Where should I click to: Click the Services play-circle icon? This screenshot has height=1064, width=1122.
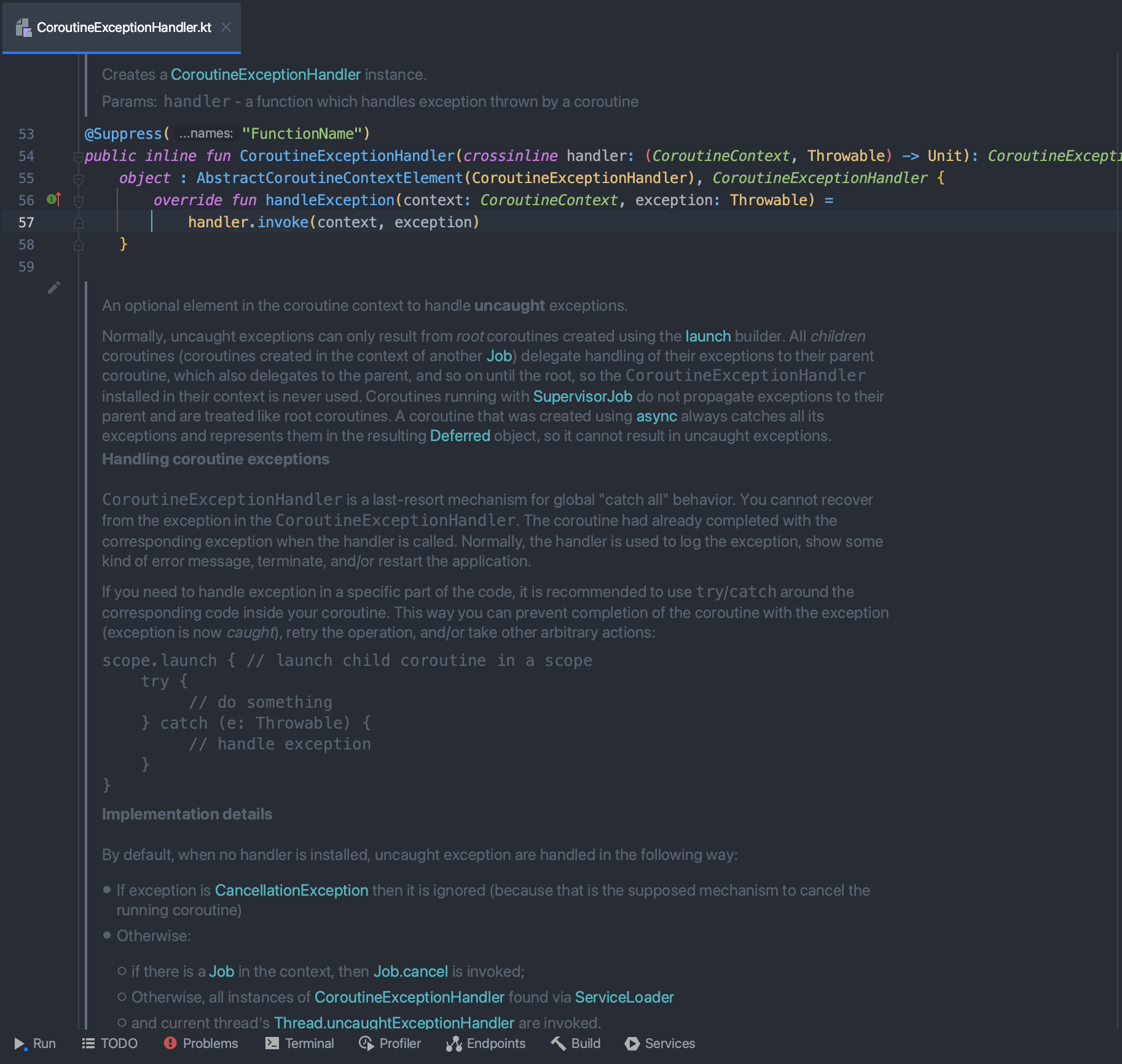tap(632, 1043)
